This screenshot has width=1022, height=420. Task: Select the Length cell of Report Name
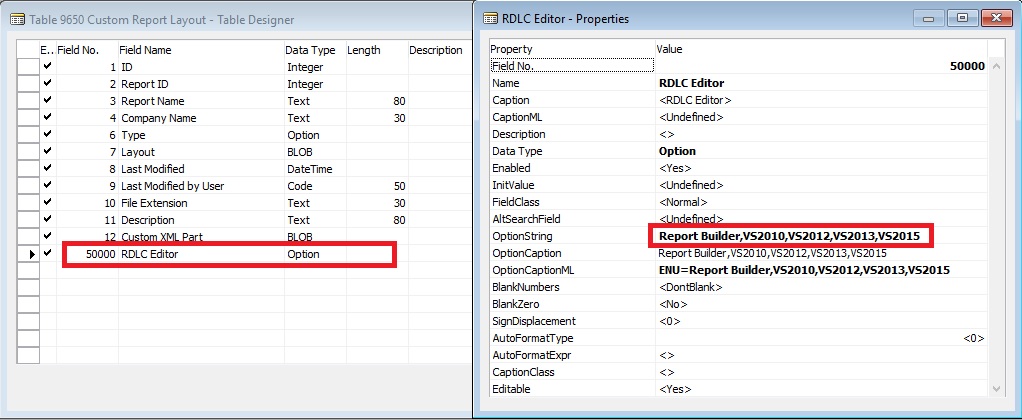pos(375,101)
